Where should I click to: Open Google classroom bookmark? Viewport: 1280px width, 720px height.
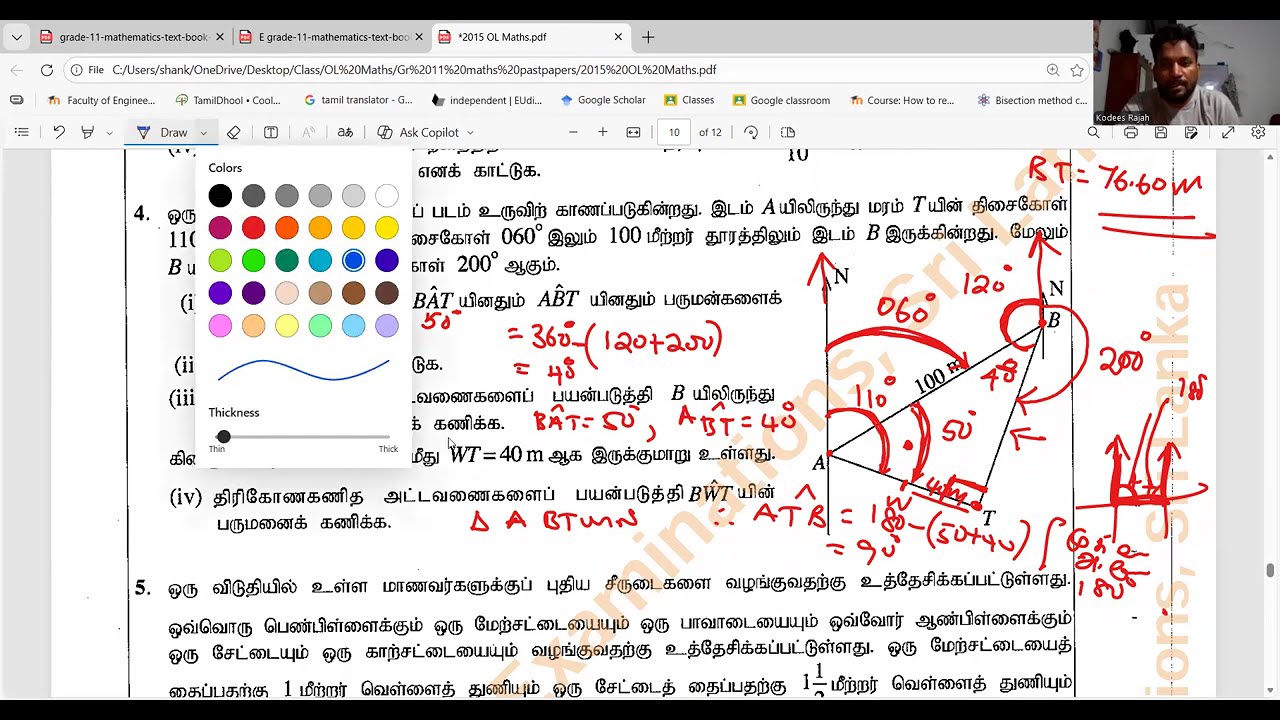pos(781,100)
